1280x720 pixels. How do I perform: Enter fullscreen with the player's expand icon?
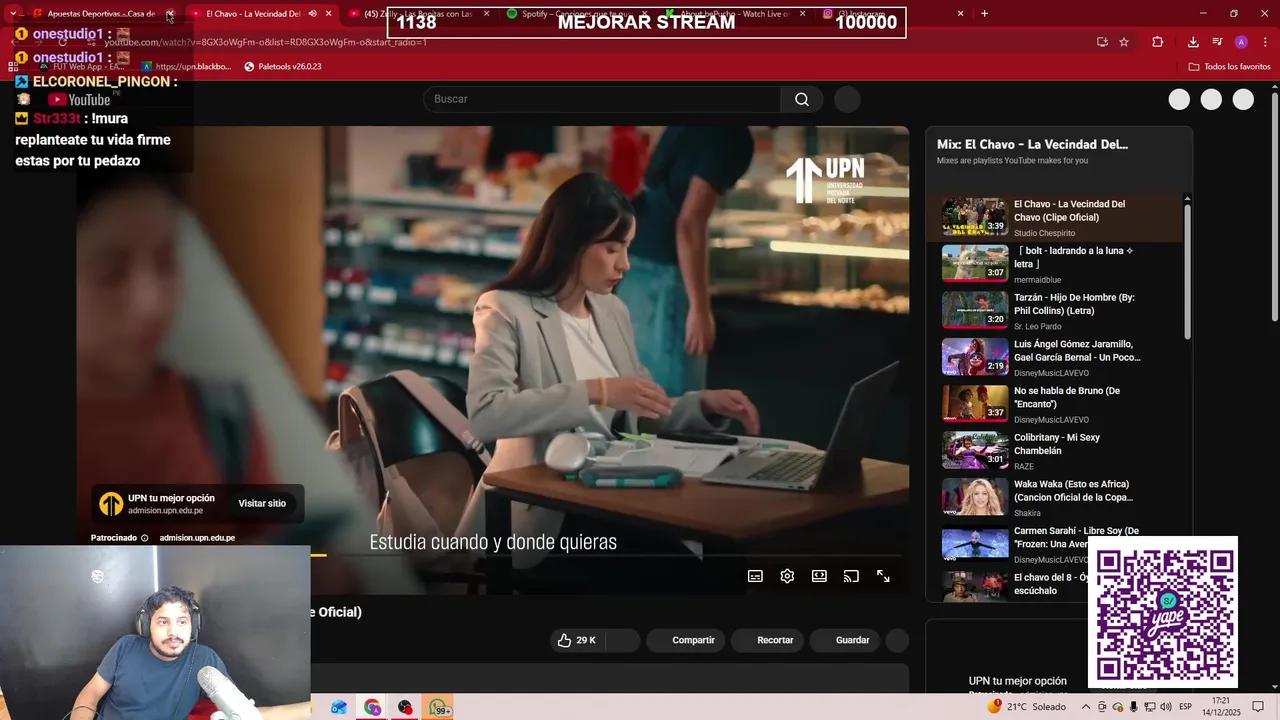coord(883,576)
